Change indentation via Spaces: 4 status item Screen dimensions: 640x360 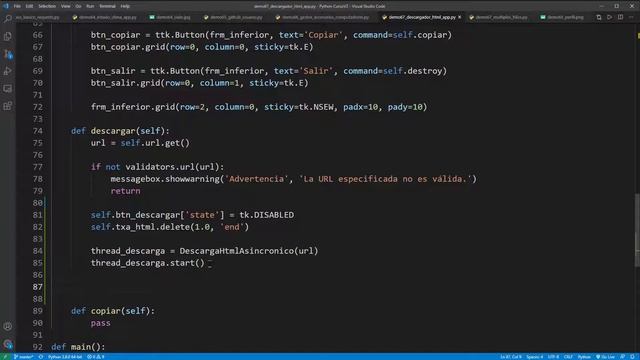[x=534, y=357]
